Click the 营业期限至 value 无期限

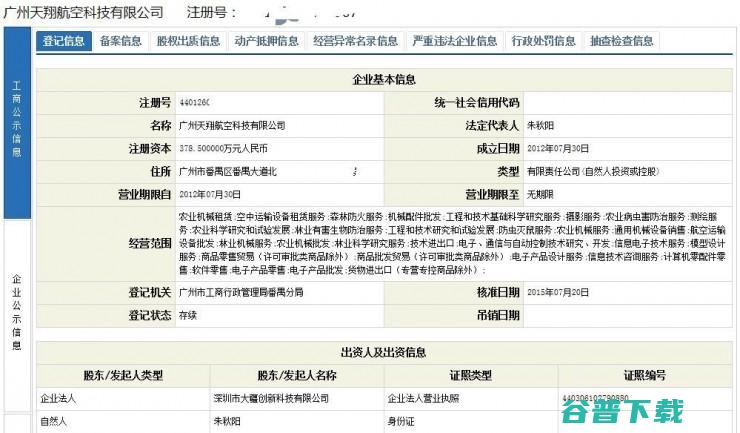(540, 194)
